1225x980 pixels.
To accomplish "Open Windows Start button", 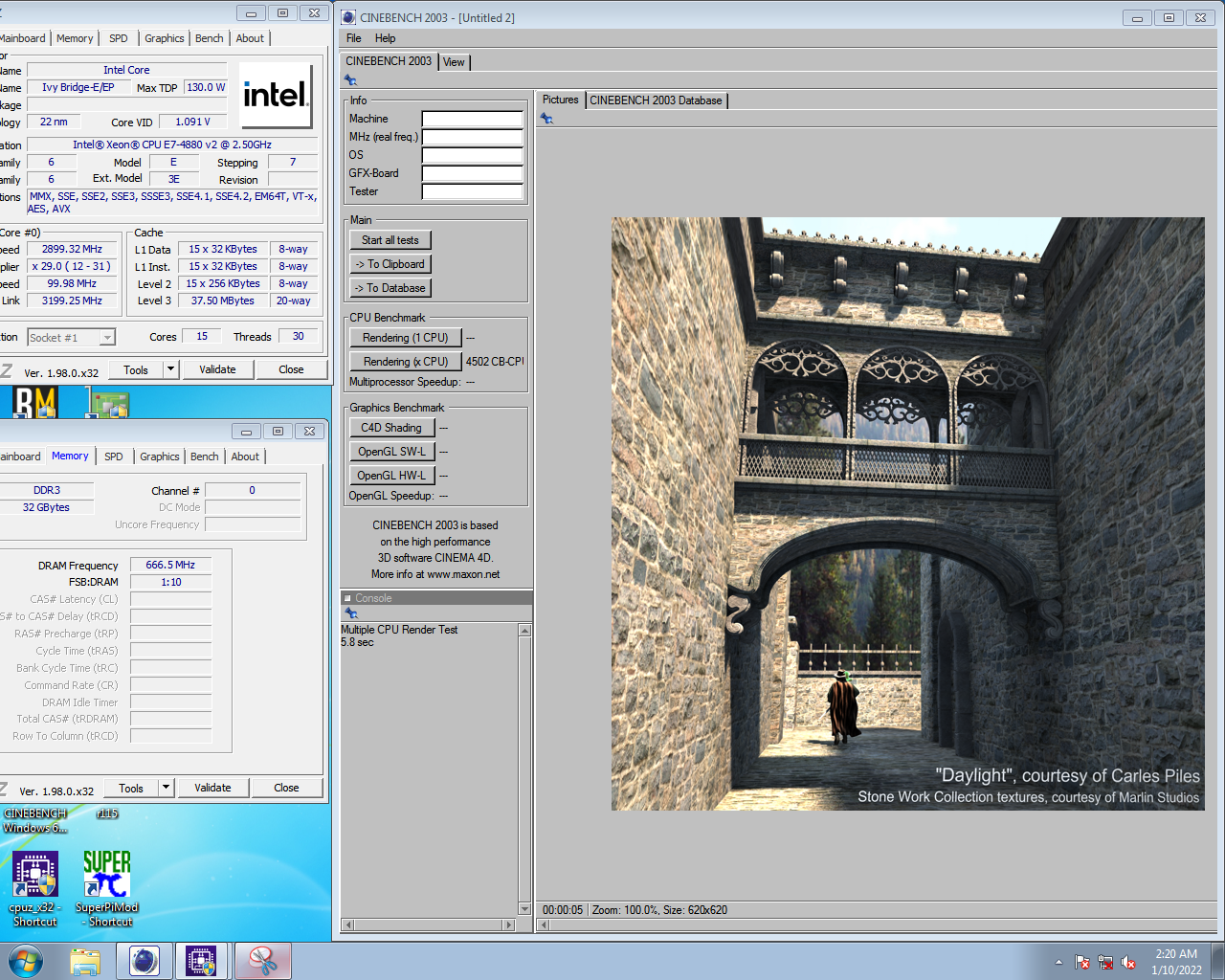I will [26, 961].
